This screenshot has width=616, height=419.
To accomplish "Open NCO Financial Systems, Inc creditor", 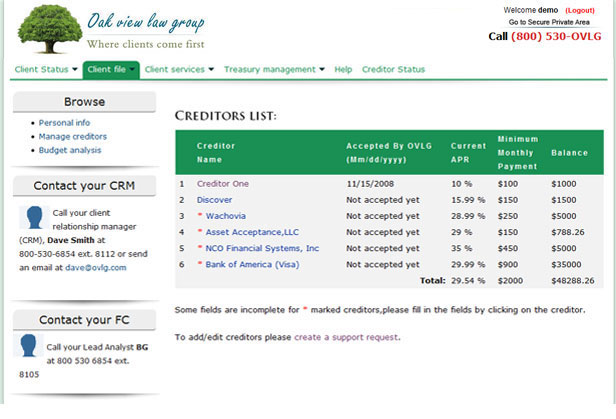I will pos(262,248).
